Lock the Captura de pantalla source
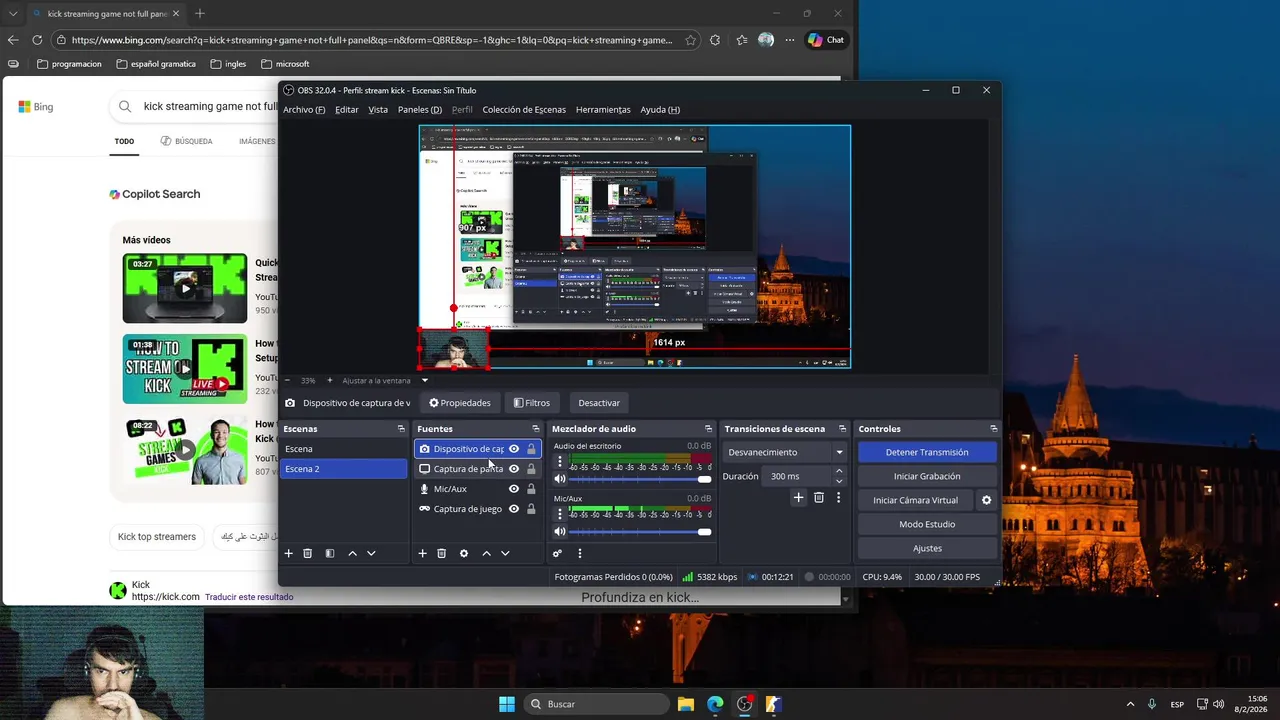 (x=531, y=469)
